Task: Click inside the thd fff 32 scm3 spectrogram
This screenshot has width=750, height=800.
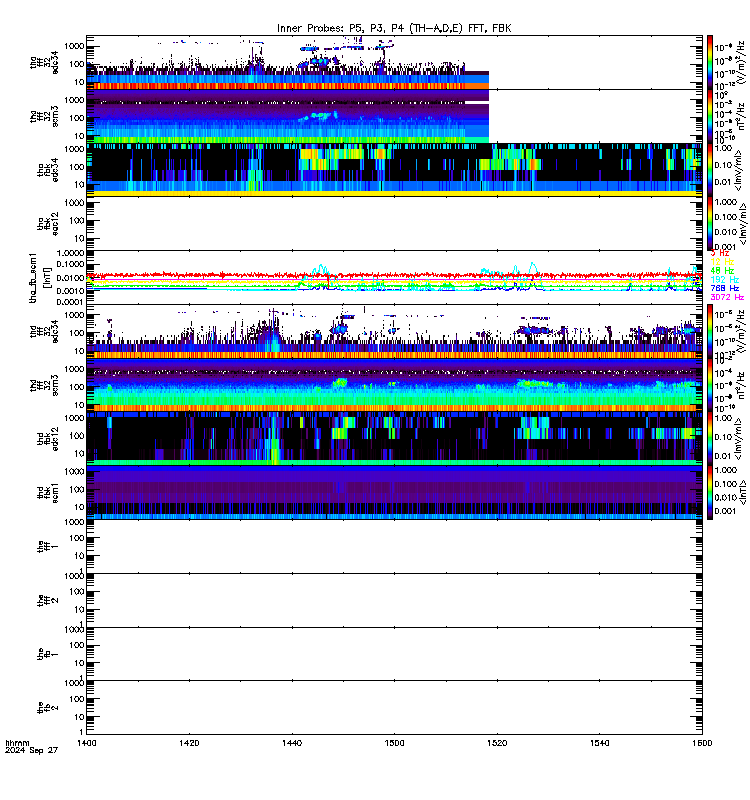Action: pyautogui.click(x=394, y=385)
